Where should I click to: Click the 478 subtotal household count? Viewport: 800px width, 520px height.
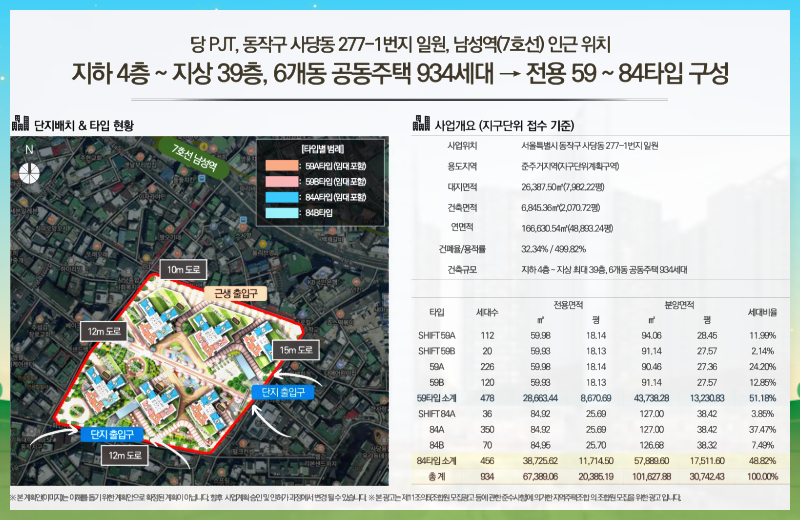pyautogui.click(x=487, y=398)
